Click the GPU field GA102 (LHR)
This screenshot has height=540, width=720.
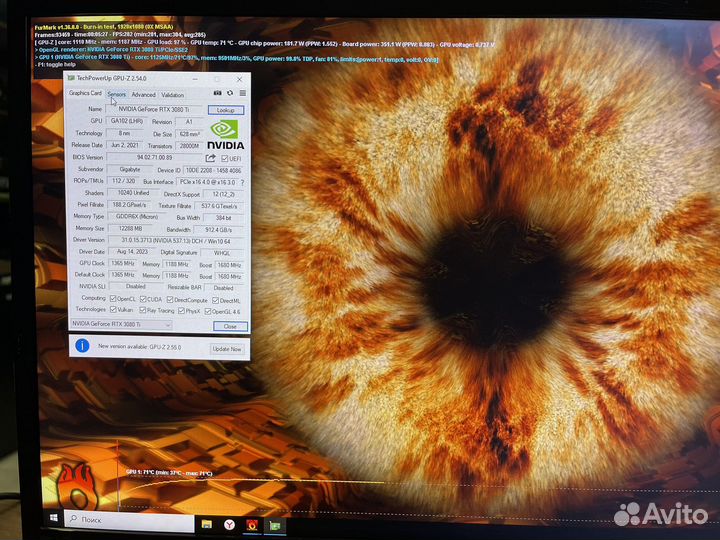tap(127, 121)
